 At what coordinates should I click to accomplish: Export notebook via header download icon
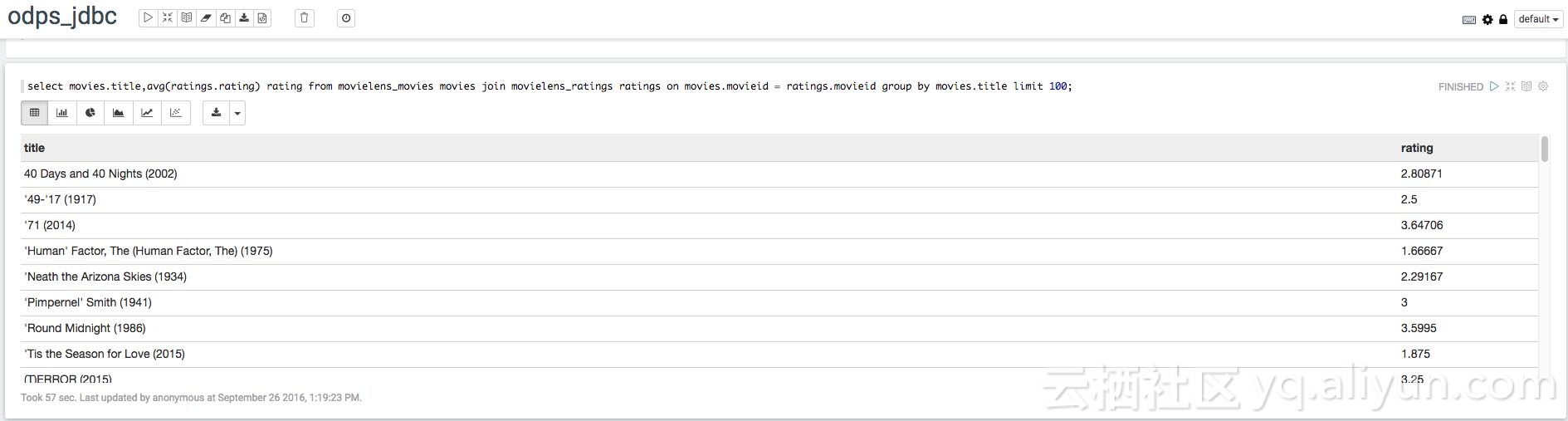pos(244,17)
